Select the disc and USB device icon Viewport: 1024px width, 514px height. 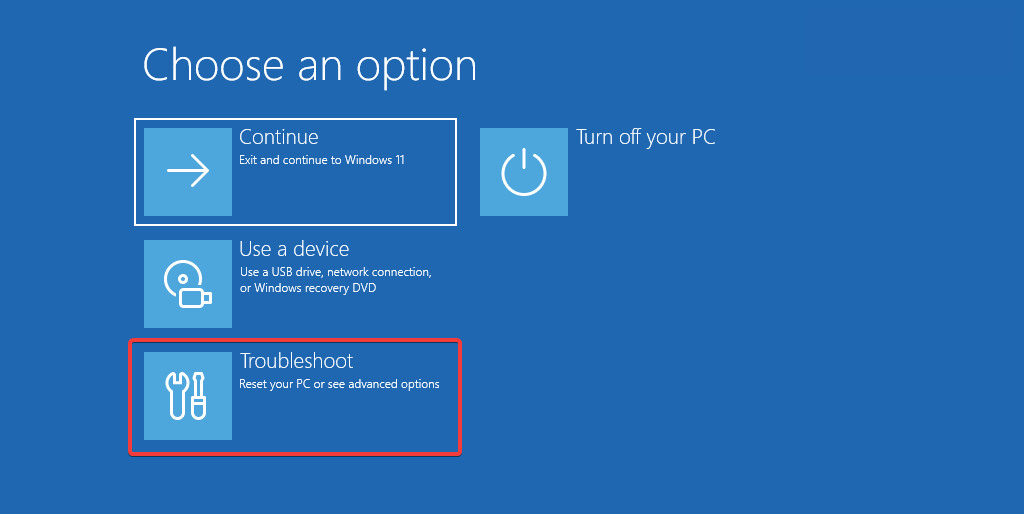(188, 284)
